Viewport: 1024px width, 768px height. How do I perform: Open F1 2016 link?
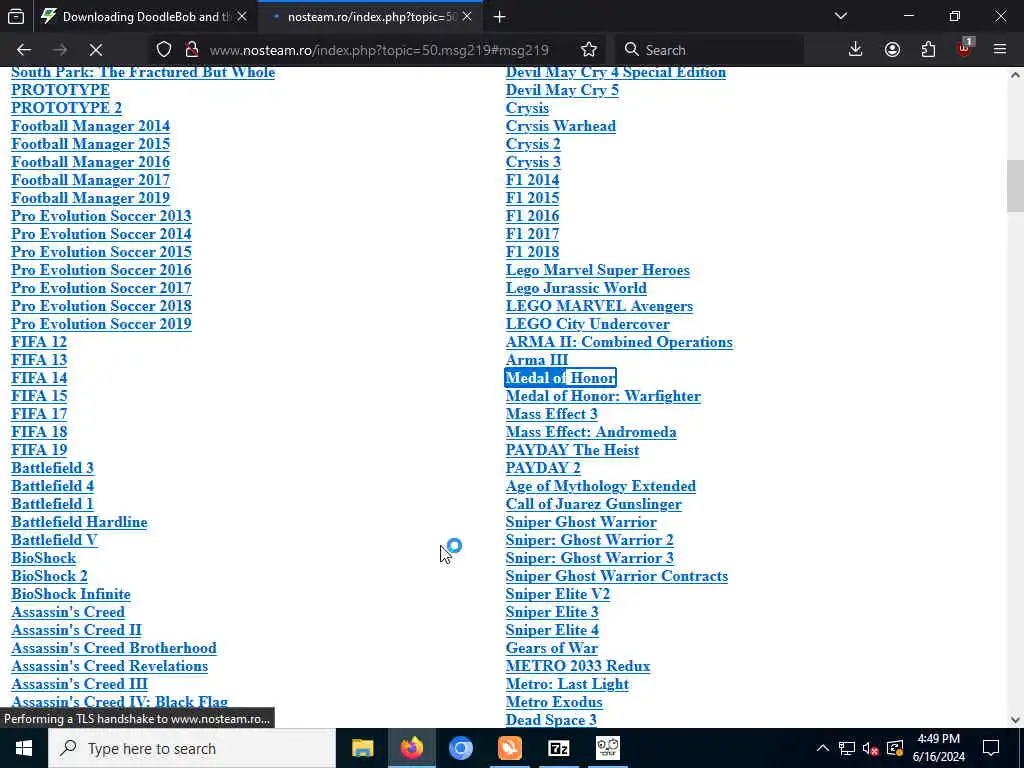pyautogui.click(x=532, y=216)
